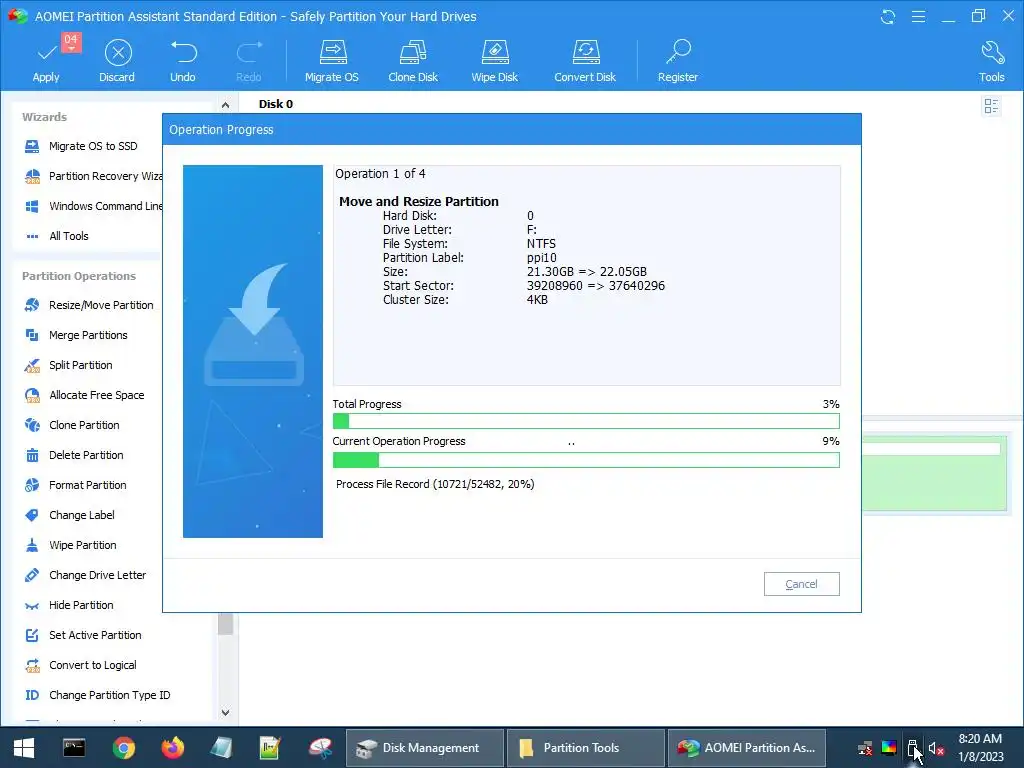
Task: Launch Clone Disk tool
Action: 413,61
